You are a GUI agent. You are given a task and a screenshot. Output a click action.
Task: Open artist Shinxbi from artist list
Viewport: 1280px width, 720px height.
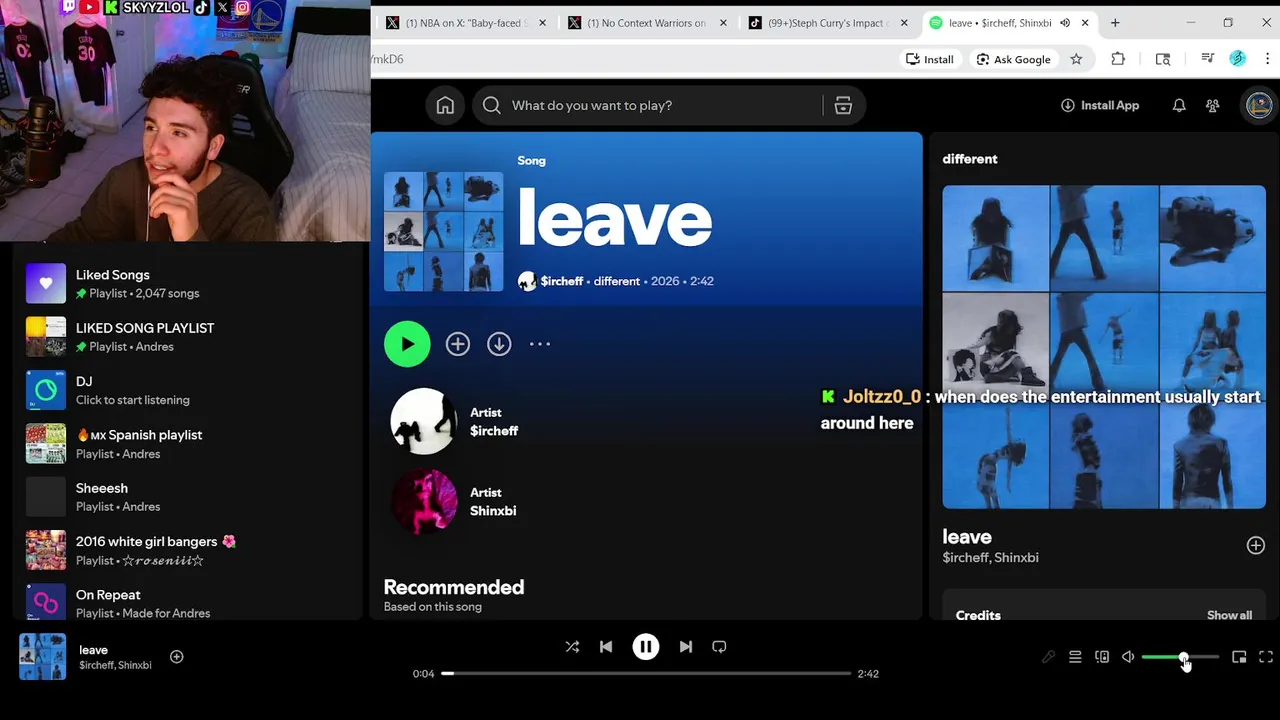click(x=493, y=511)
